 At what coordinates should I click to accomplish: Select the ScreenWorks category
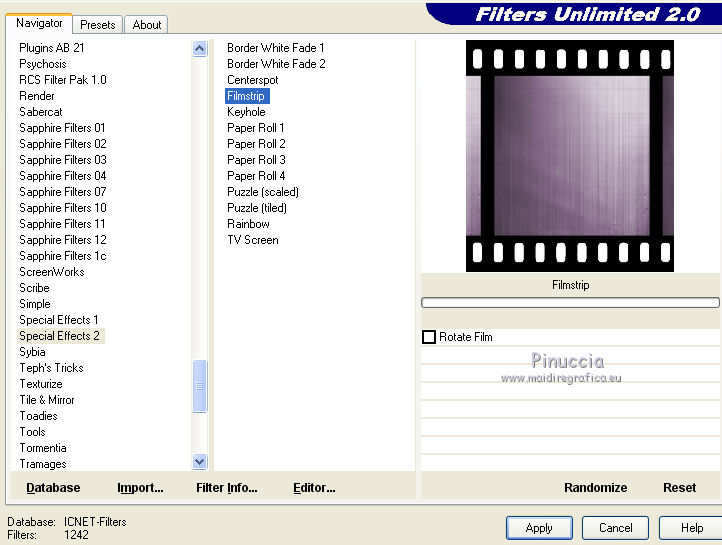click(x=52, y=272)
